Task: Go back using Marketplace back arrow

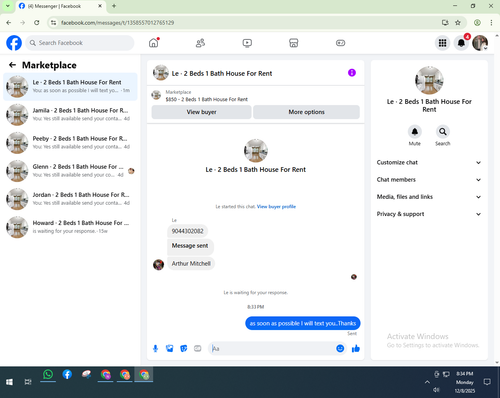Action: click(x=13, y=65)
